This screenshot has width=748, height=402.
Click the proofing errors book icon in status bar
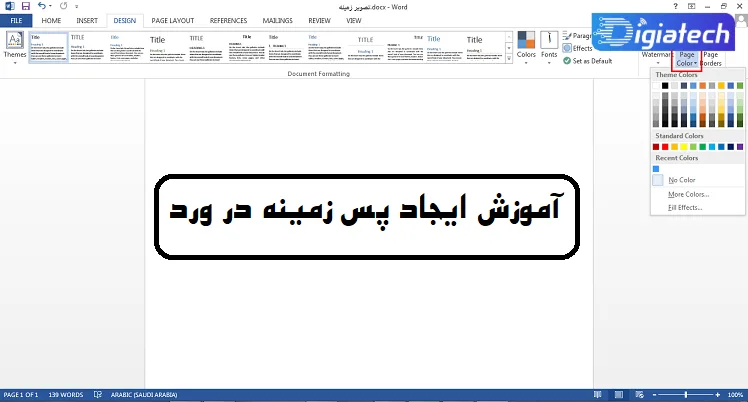[98, 395]
